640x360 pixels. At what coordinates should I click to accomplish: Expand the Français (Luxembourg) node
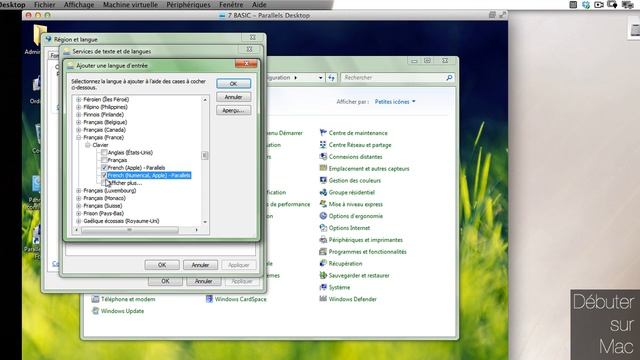tap(78, 191)
